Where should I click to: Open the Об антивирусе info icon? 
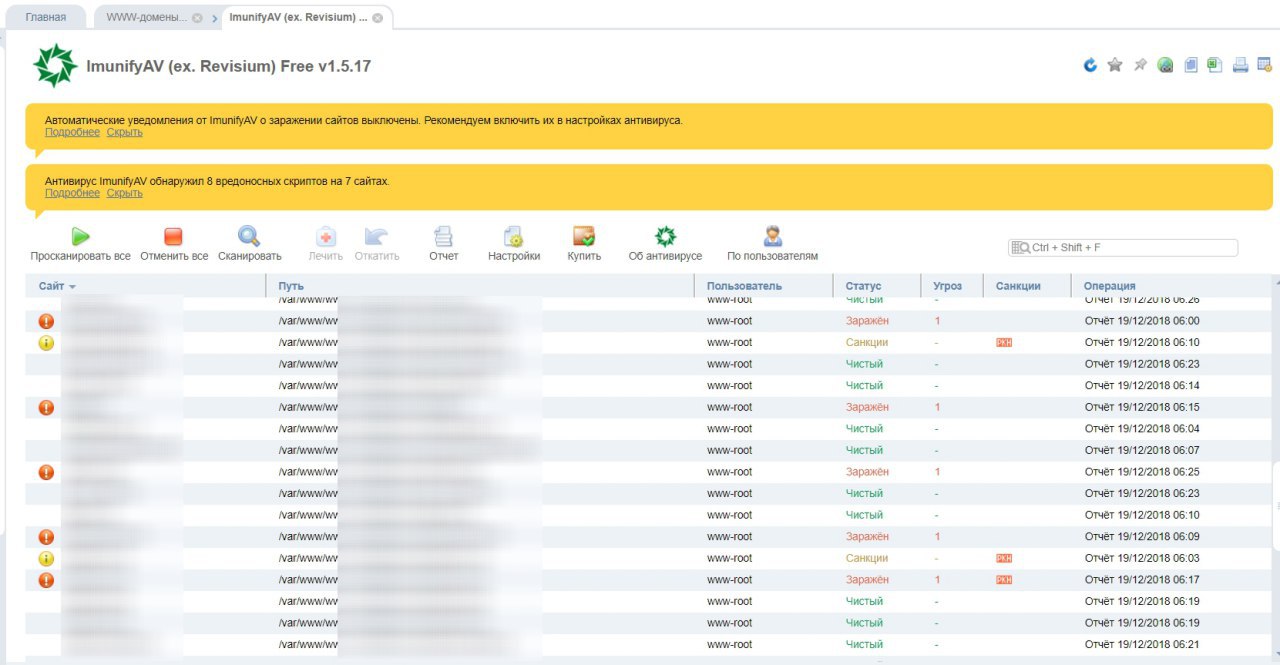[x=665, y=237]
